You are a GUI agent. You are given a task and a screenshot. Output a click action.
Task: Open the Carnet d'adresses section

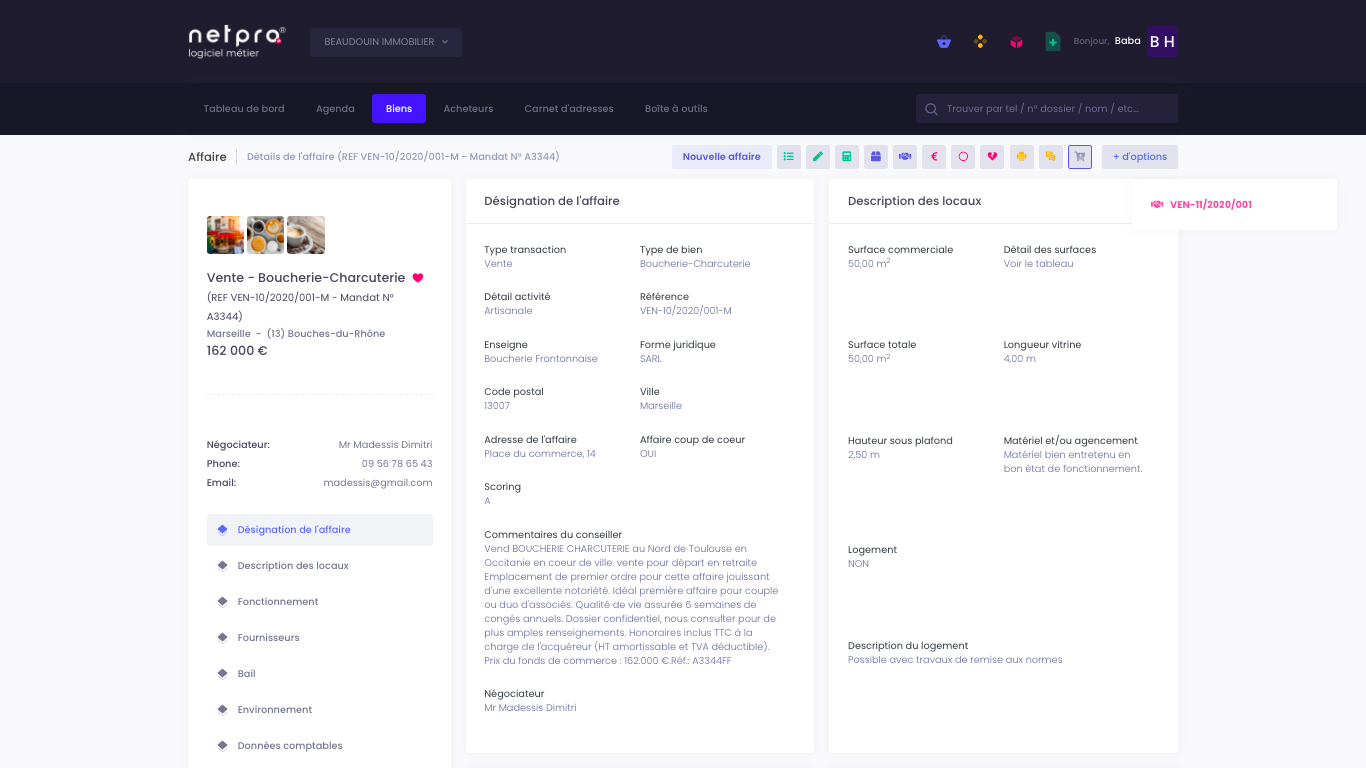click(x=568, y=108)
